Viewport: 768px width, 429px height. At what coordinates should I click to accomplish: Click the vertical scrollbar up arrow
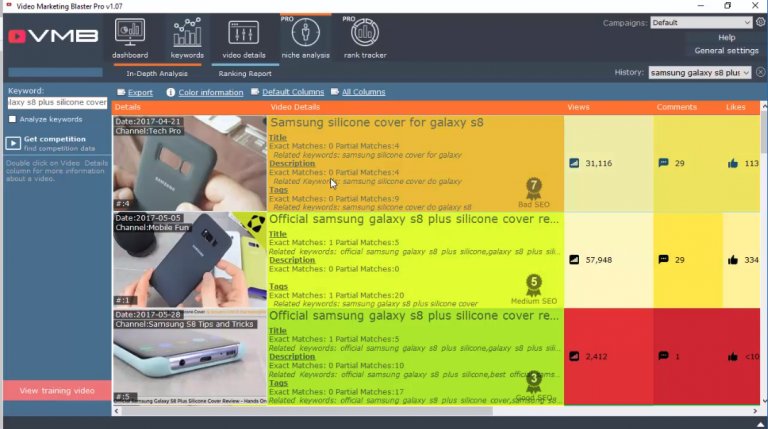(x=764, y=106)
